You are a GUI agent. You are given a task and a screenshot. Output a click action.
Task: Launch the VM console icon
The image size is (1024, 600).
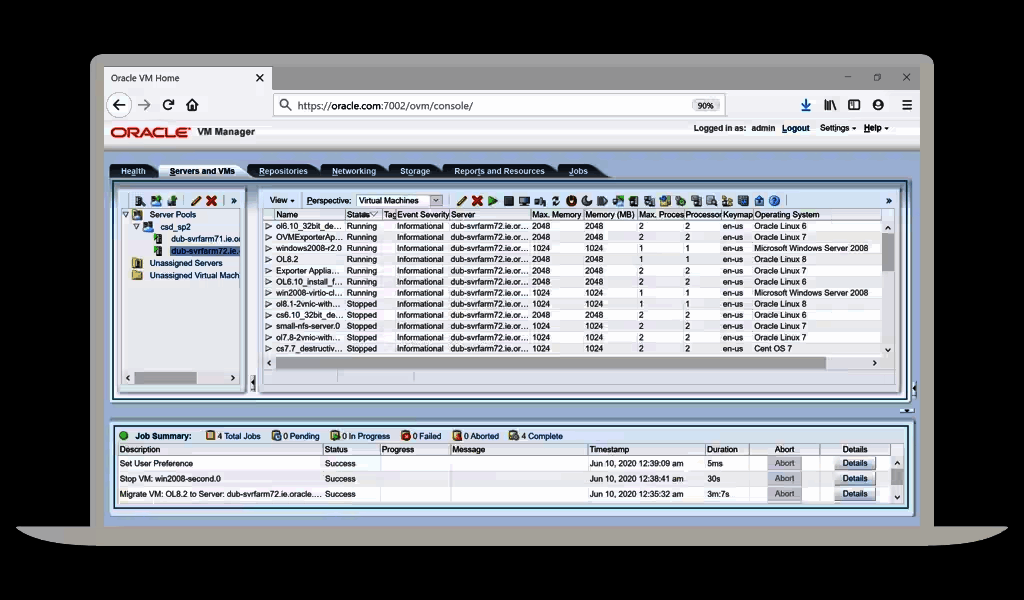[x=523, y=200]
